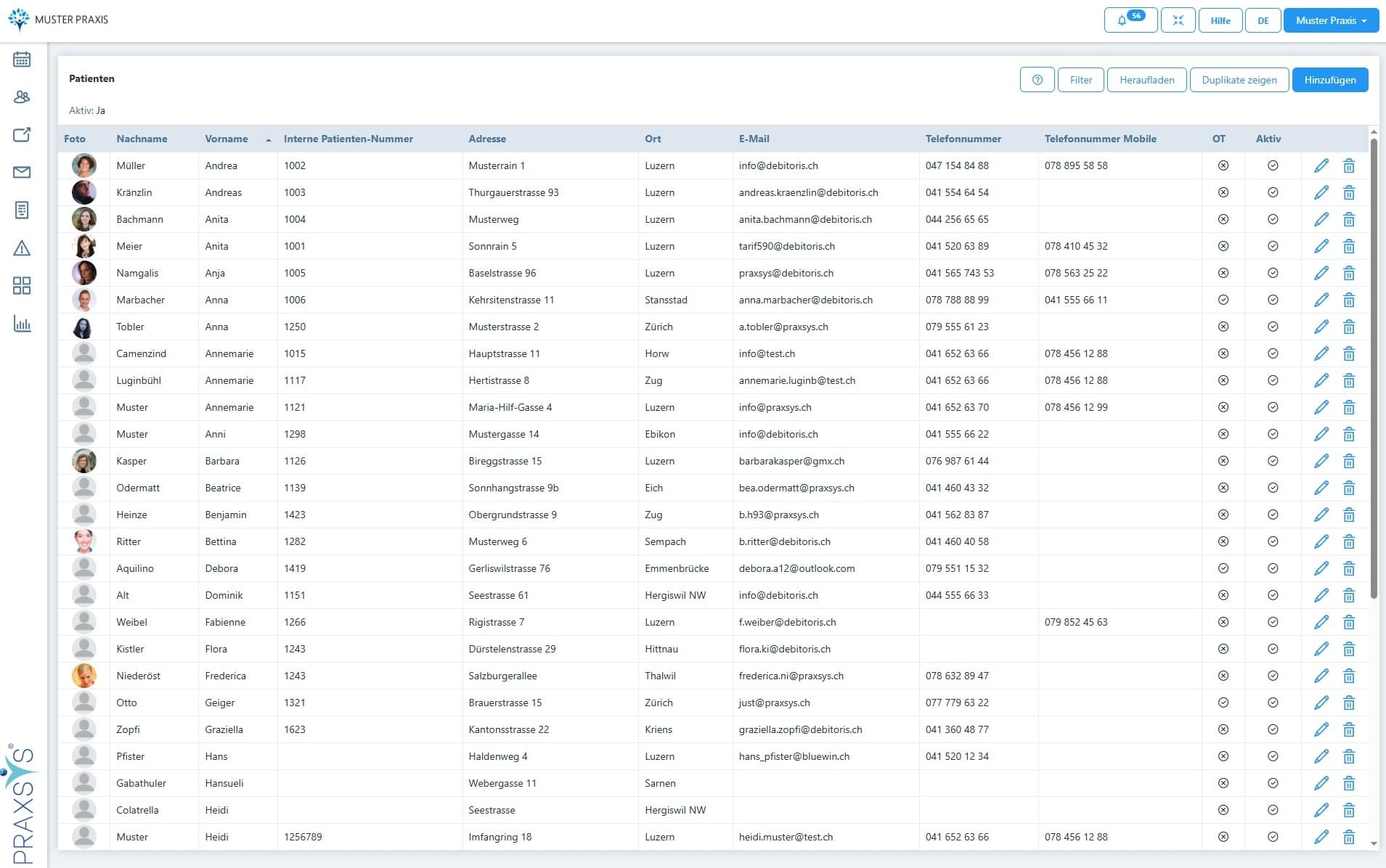Open the patients icon in the sidebar
Image resolution: width=1386 pixels, height=868 pixels.
(22, 97)
